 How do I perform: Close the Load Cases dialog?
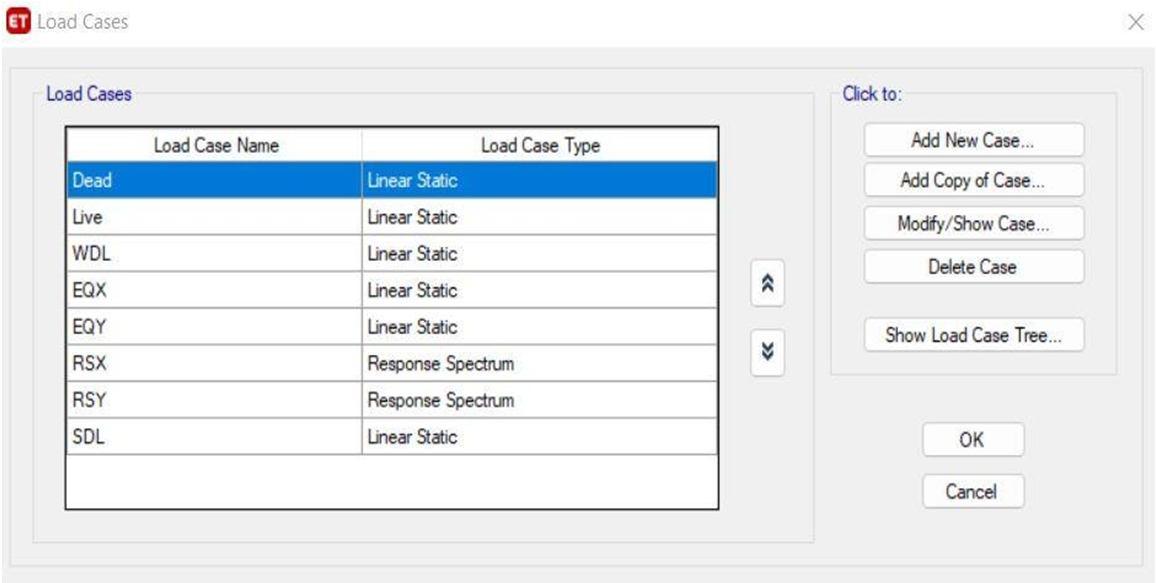1135,22
